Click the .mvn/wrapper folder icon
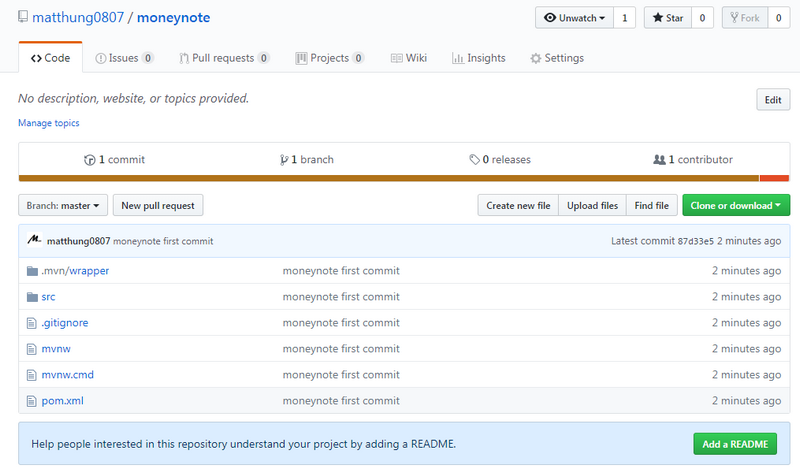The height and width of the screenshot is (473, 800). pos(32,271)
